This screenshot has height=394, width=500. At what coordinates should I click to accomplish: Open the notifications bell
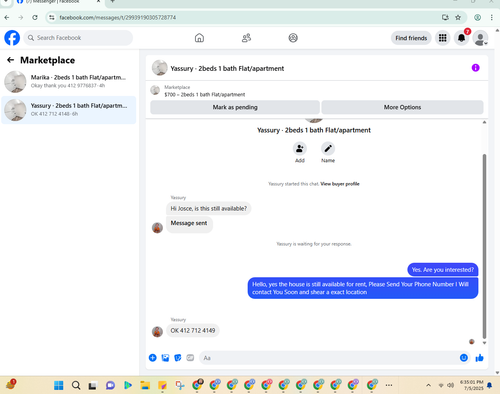[x=462, y=38]
